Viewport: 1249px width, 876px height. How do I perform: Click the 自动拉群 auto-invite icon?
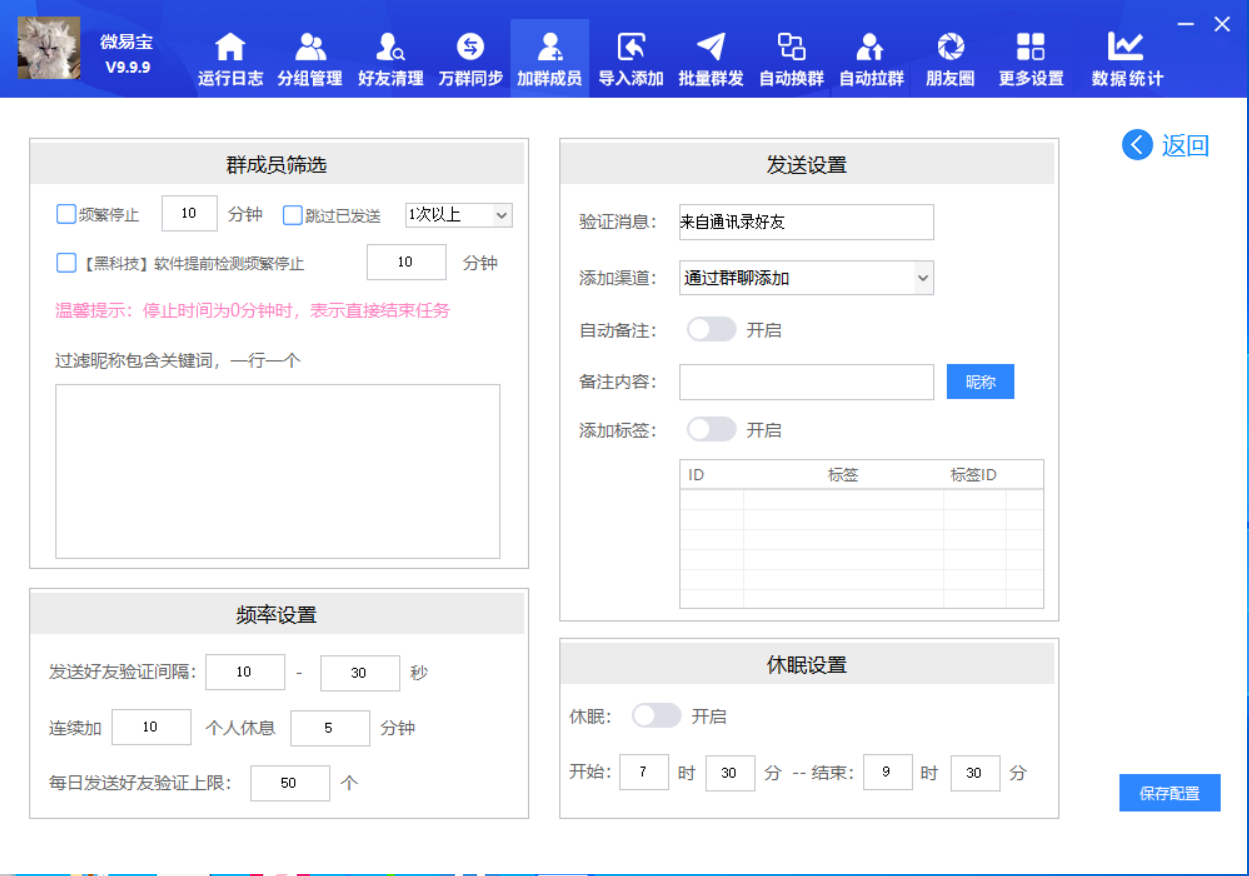870,58
